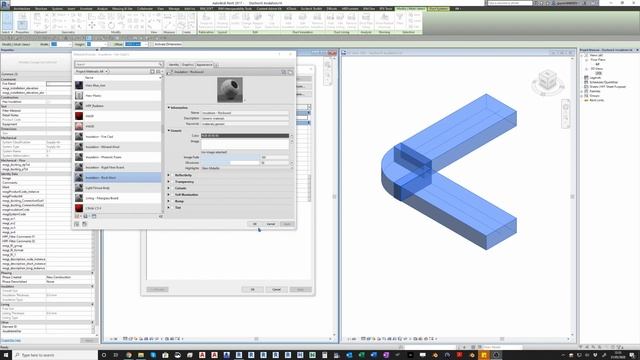Open the Appearance tab in Material Browser
Screen dimensions: 640x360
click(204, 64)
